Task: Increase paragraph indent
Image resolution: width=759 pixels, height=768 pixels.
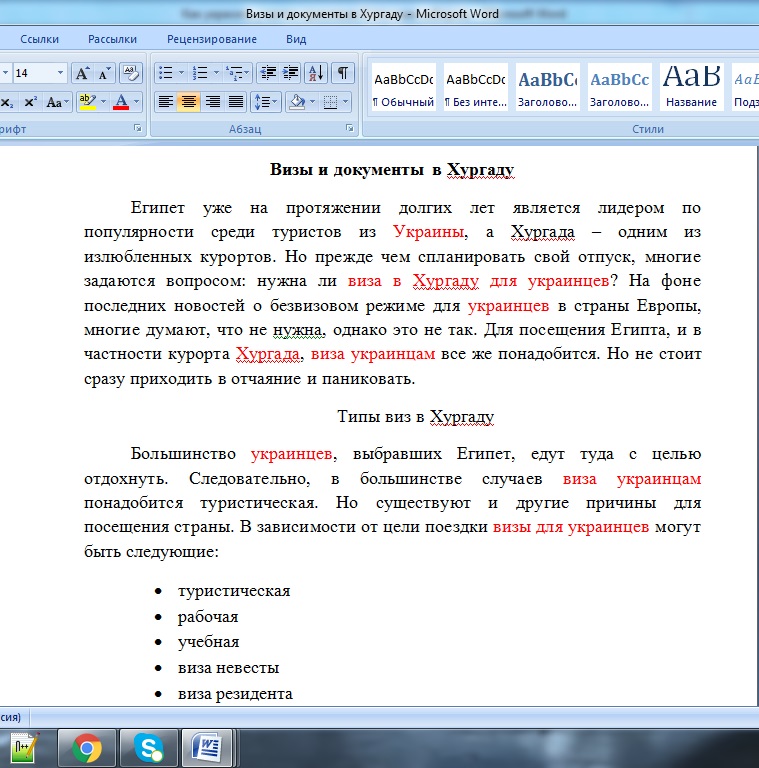Action: point(290,73)
